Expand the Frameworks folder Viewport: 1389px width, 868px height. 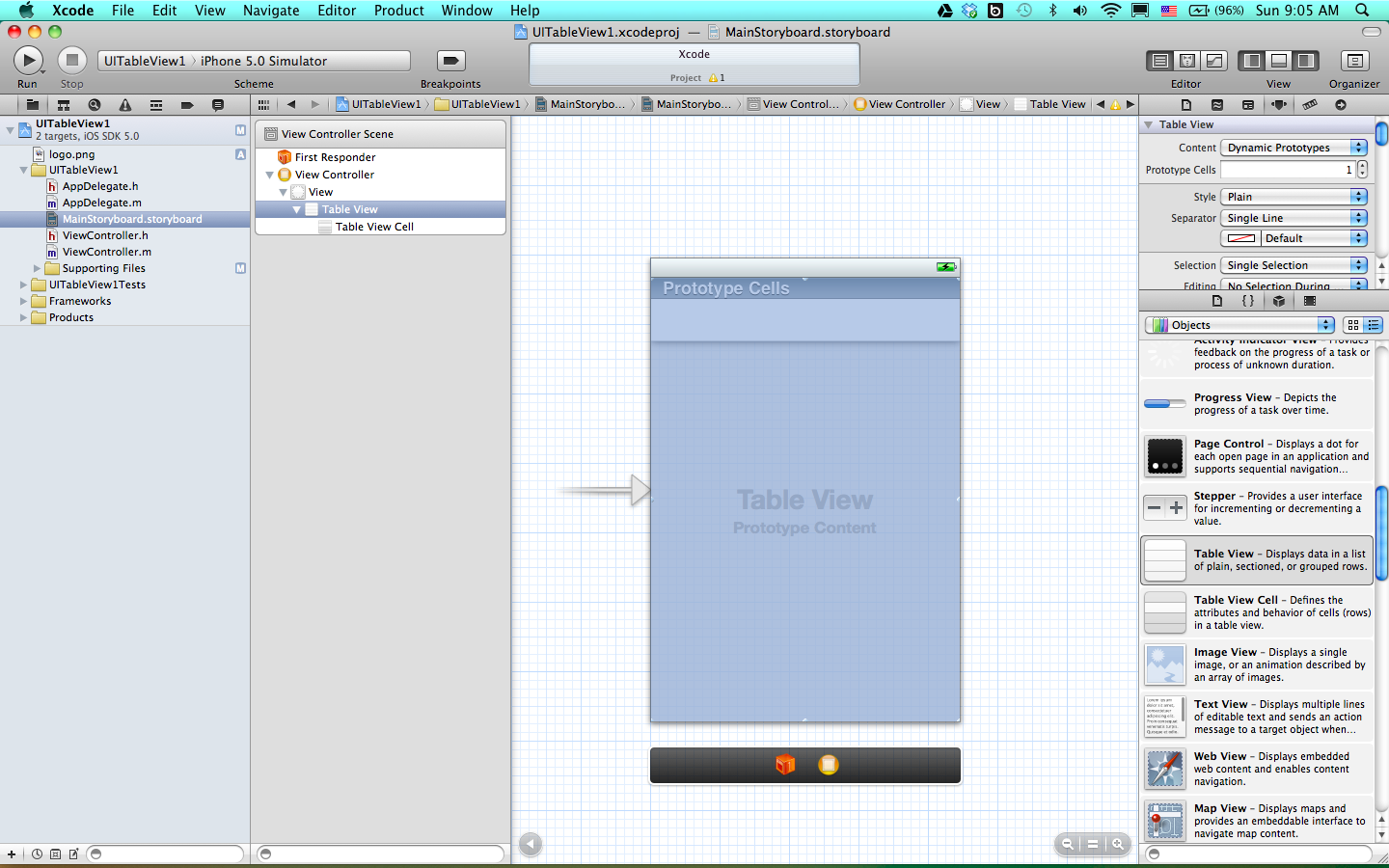pyautogui.click(x=24, y=301)
